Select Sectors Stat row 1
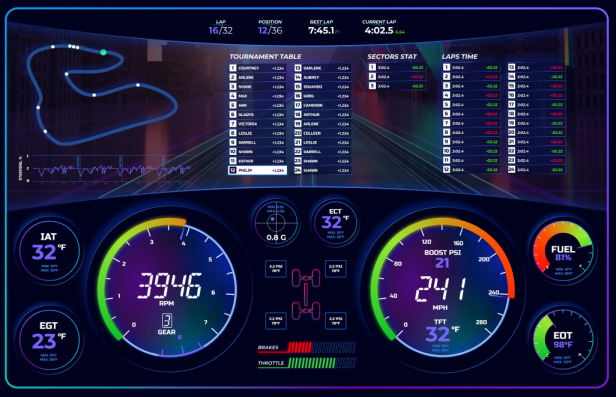The width and height of the screenshot is (616, 397). coord(397,68)
